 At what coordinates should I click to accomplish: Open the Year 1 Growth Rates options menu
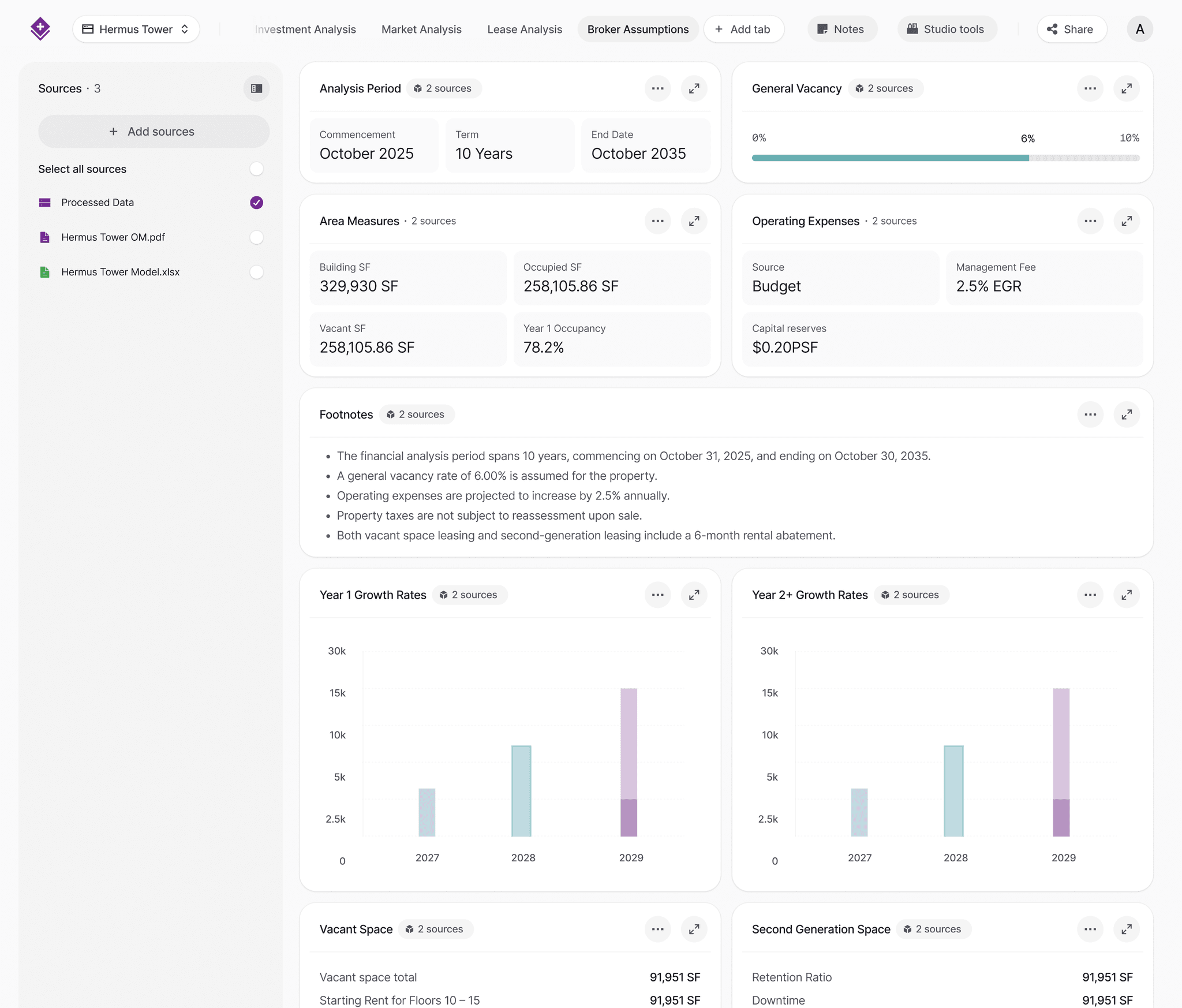(x=657, y=595)
